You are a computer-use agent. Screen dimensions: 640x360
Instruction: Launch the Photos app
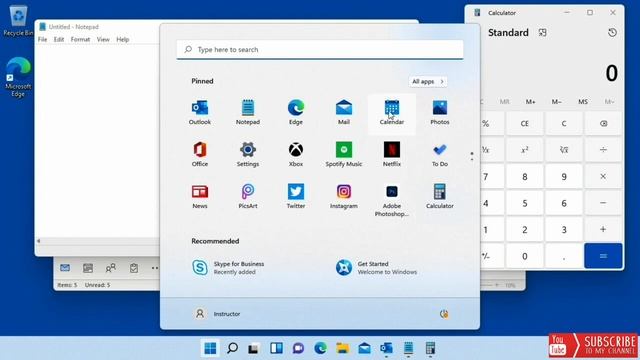pyautogui.click(x=440, y=113)
